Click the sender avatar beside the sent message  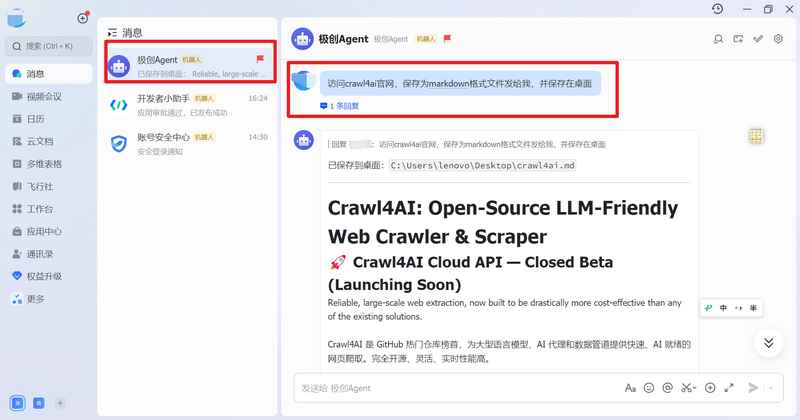tap(303, 81)
